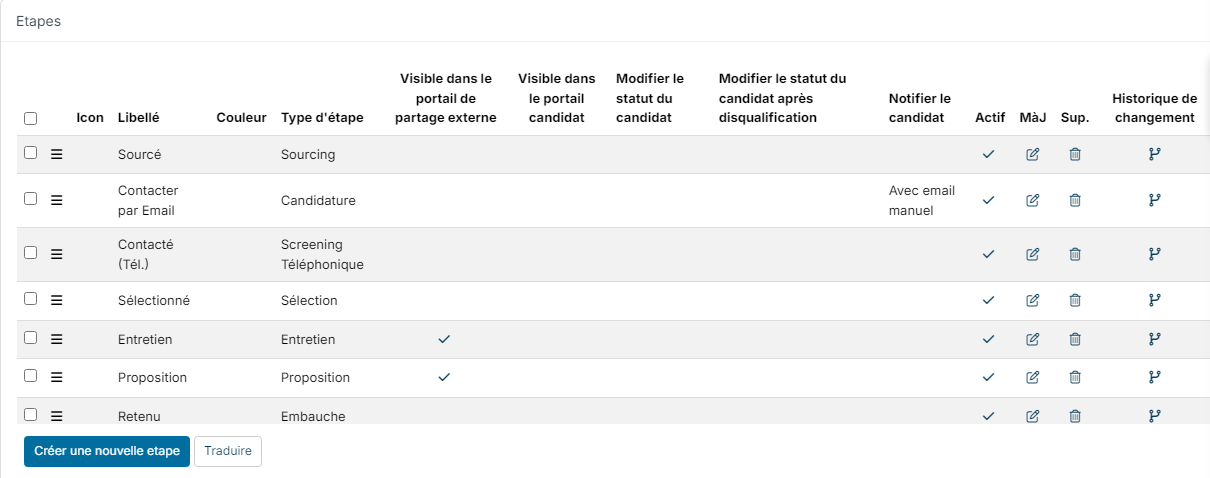This screenshot has height=478, width=1210.
Task: Open change history for Sourcé stage
Action: coord(1154,154)
